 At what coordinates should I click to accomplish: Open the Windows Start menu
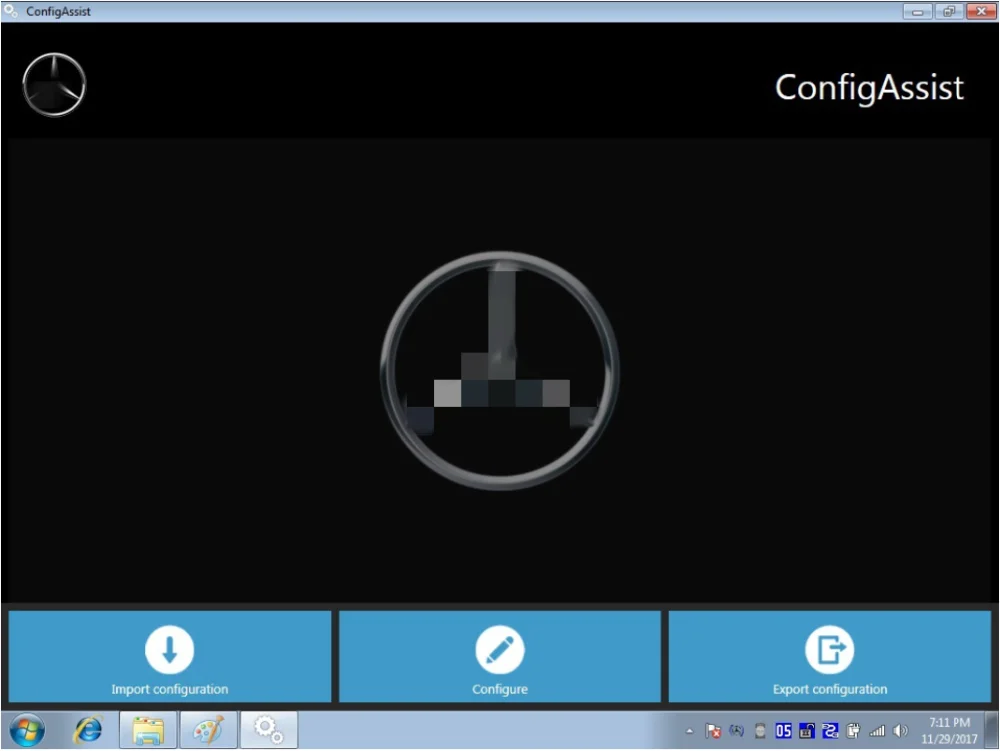(x=27, y=730)
